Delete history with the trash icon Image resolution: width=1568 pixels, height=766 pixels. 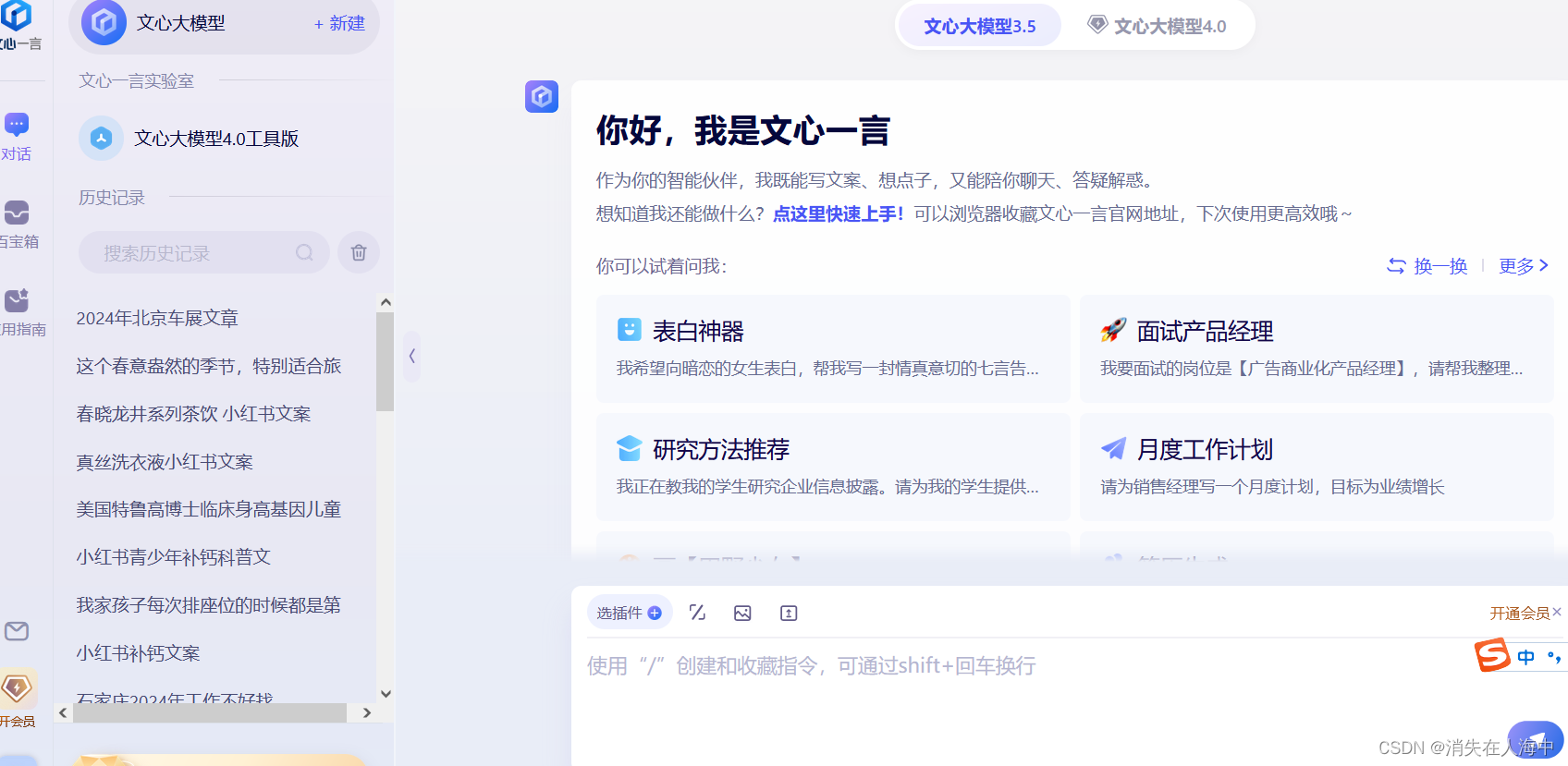point(359,252)
